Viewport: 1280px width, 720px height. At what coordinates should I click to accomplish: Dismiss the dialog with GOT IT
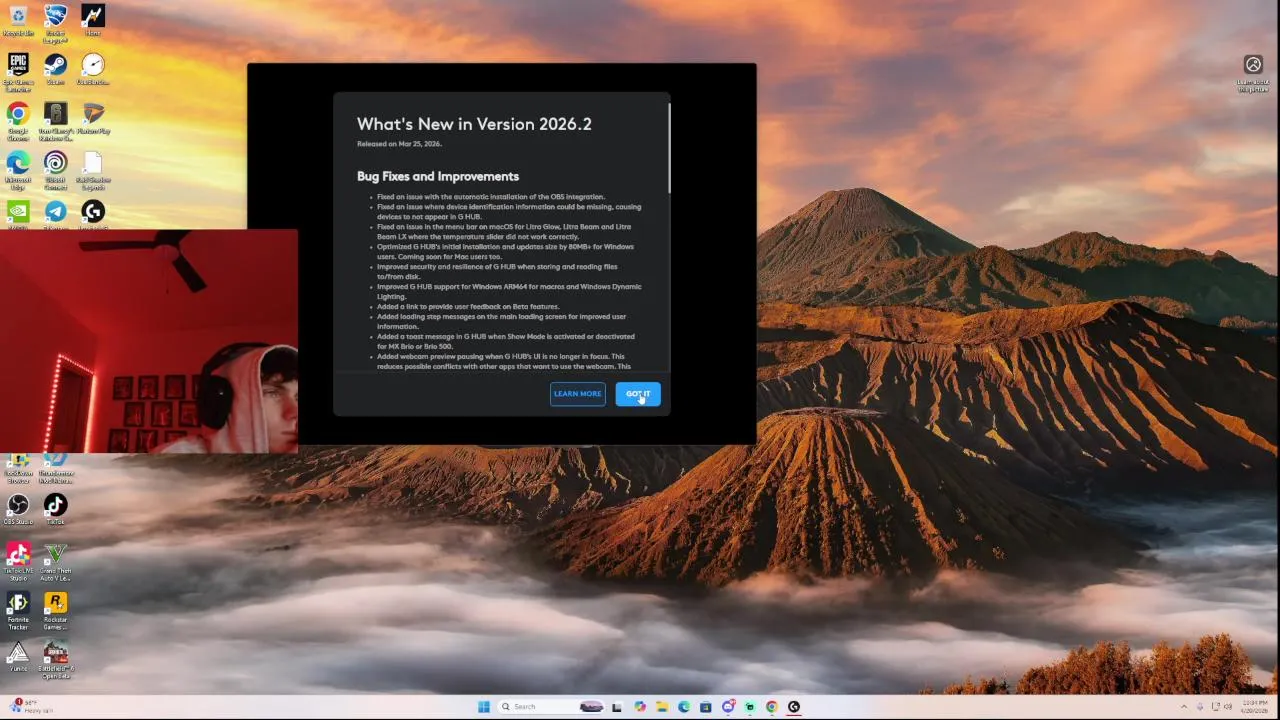point(638,394)
